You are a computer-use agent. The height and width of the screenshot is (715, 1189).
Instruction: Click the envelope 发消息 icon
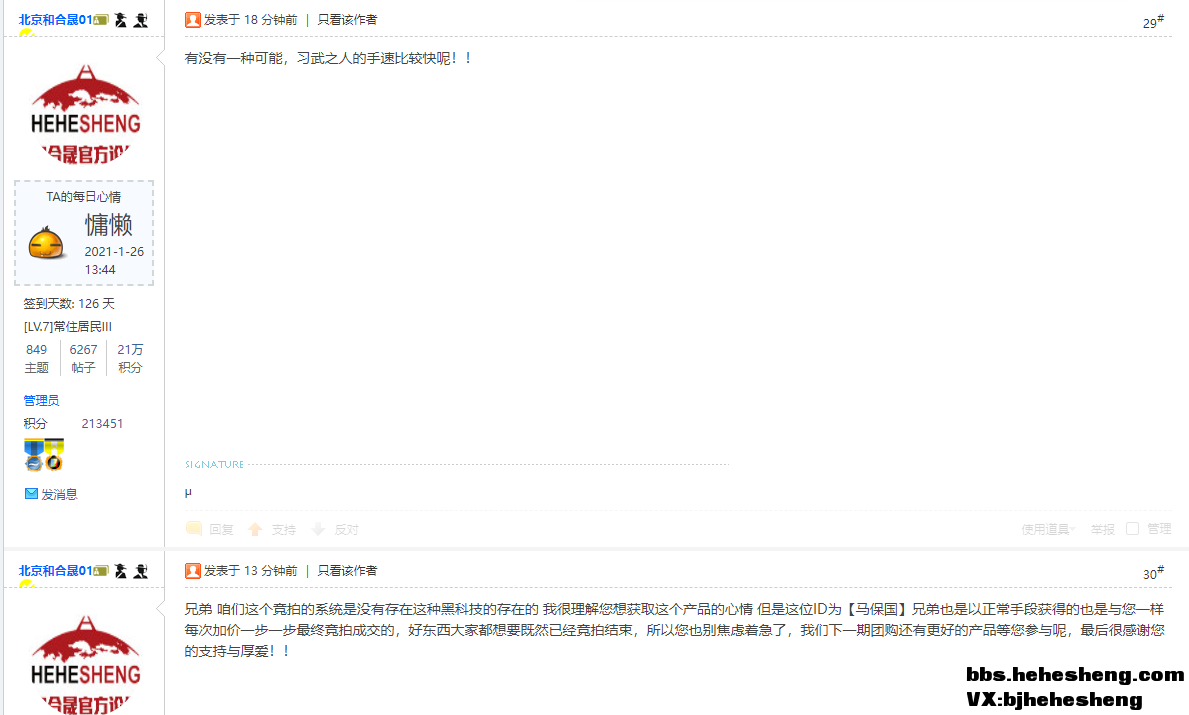pyautogui.click(x=31, y=494)
